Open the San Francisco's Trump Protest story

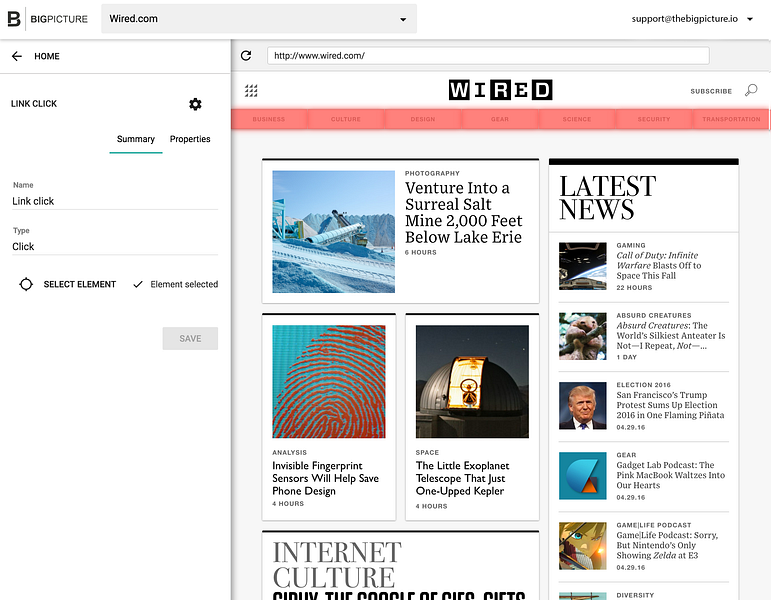(670, 405)
